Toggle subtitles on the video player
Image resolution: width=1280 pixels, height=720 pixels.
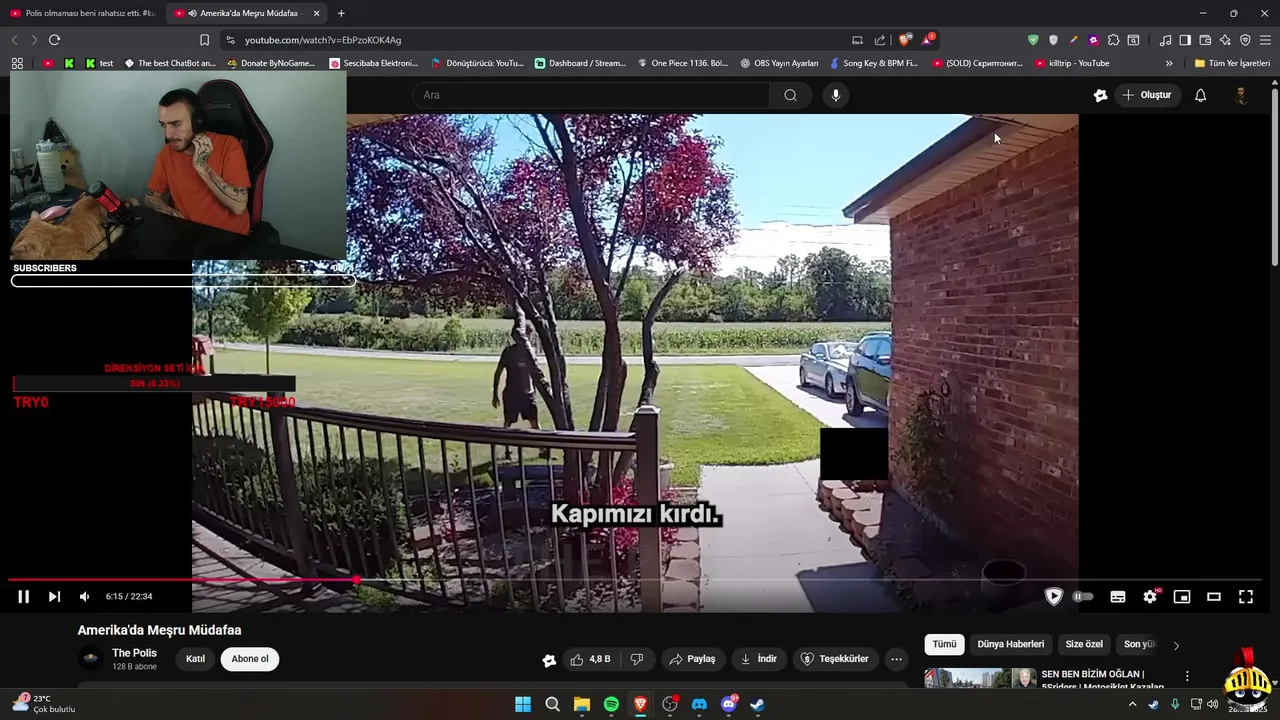click(x=1118, y=597)
